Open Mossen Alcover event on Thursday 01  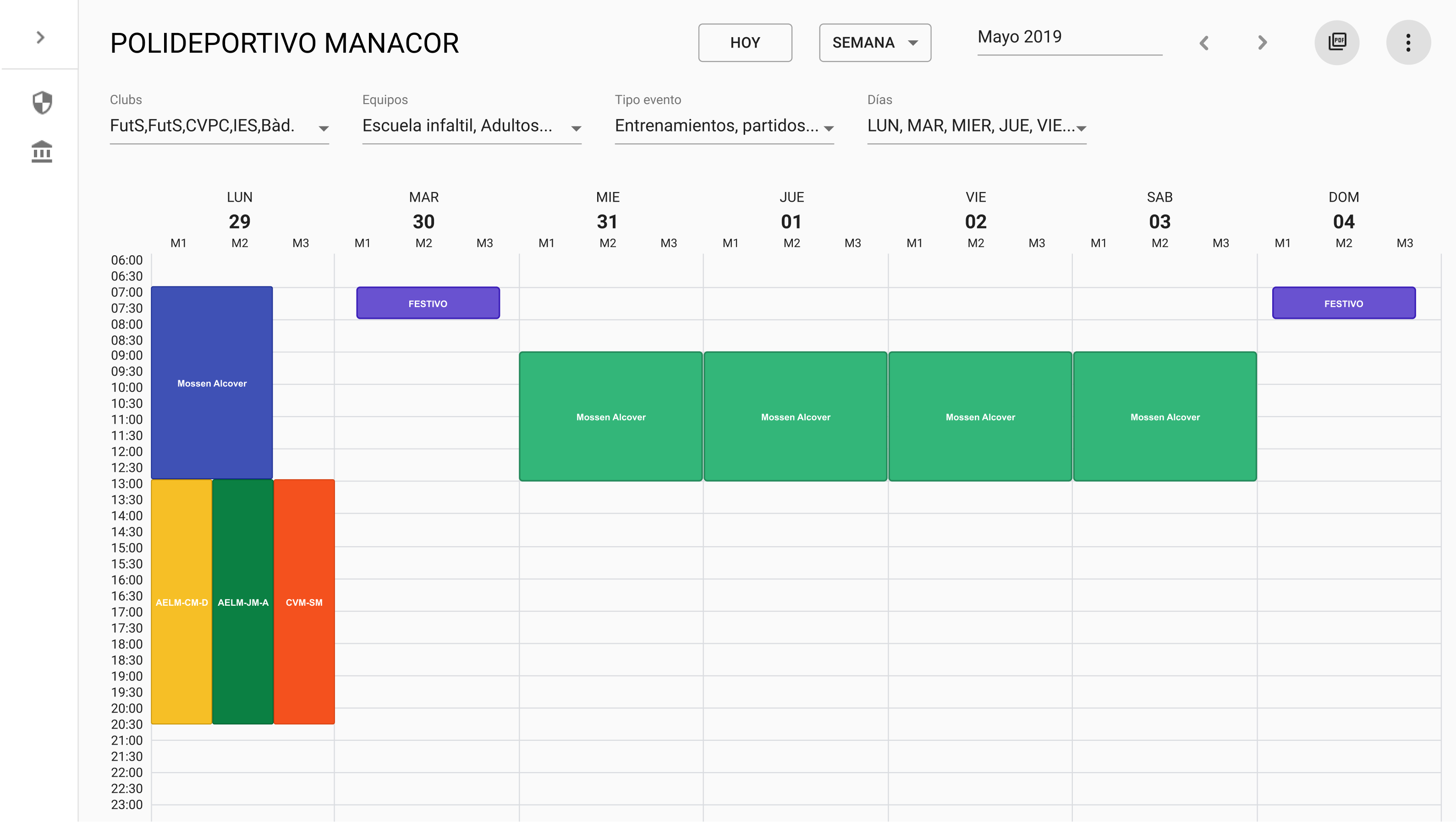coord(796,417)
